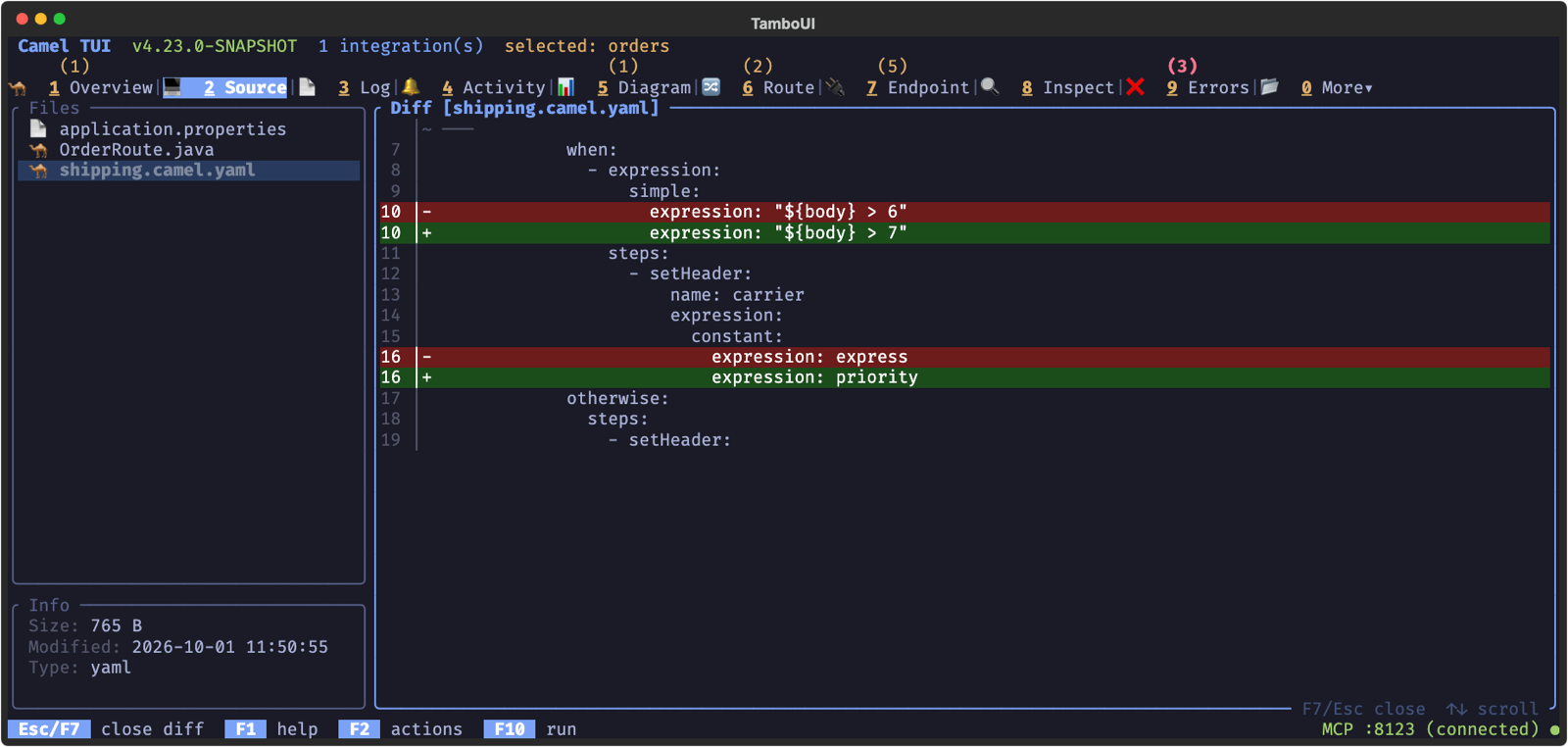1568x747 pixels.
Task: Click the plug icon before Endpoint tab
Action: coord(835,87)
